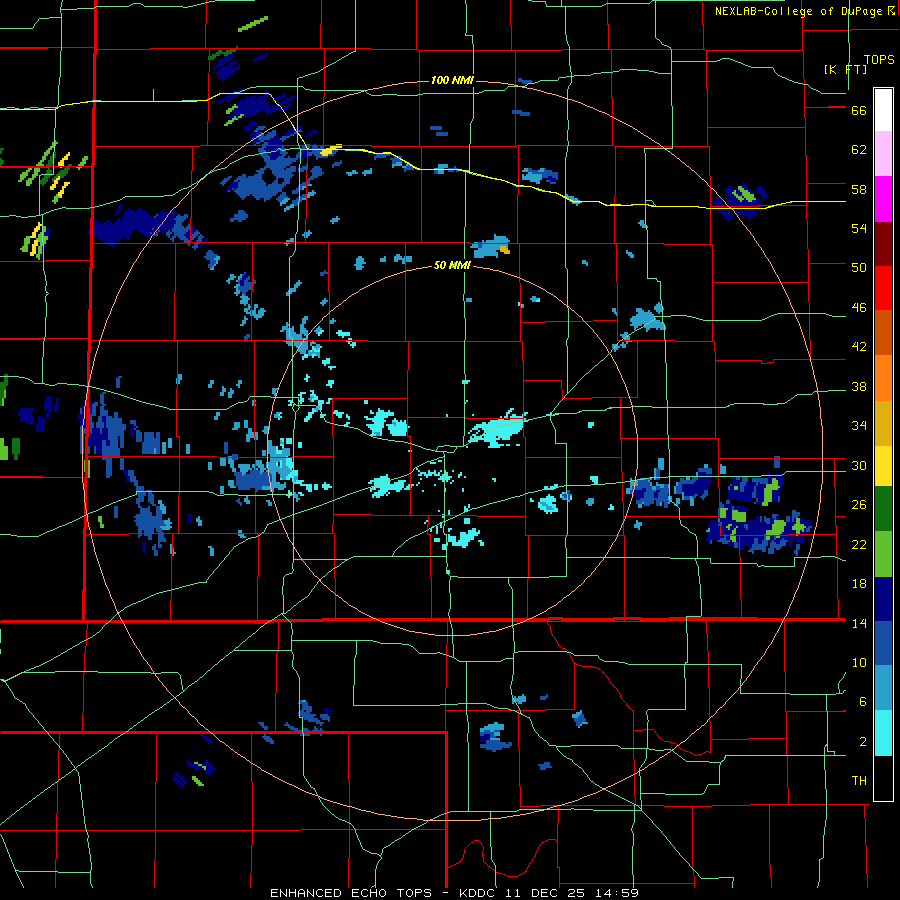The width and height of the screenshot is (900, 900).
Task: Select the legend value 22
Action: coord(859,544)
